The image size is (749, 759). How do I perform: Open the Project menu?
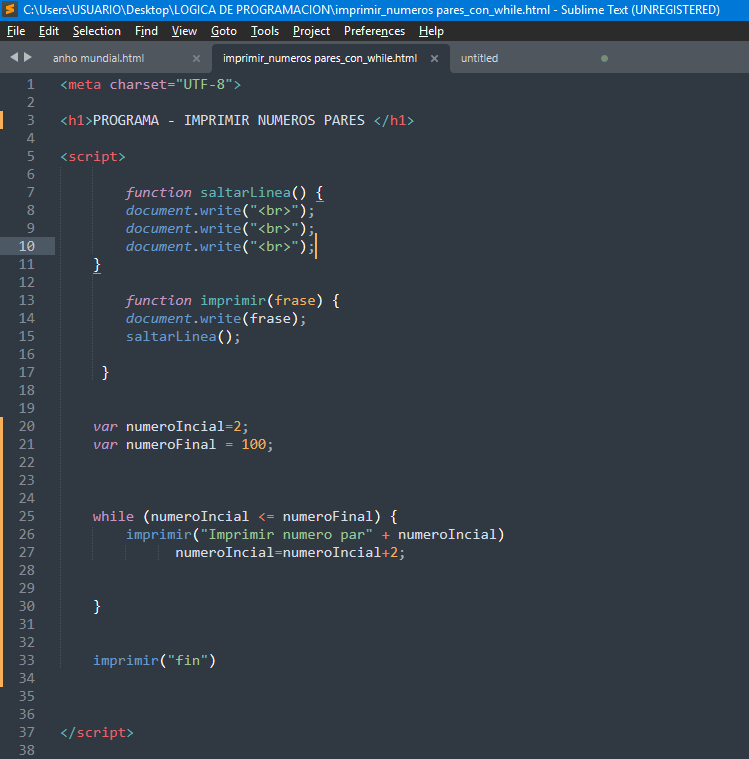point(311,31)
